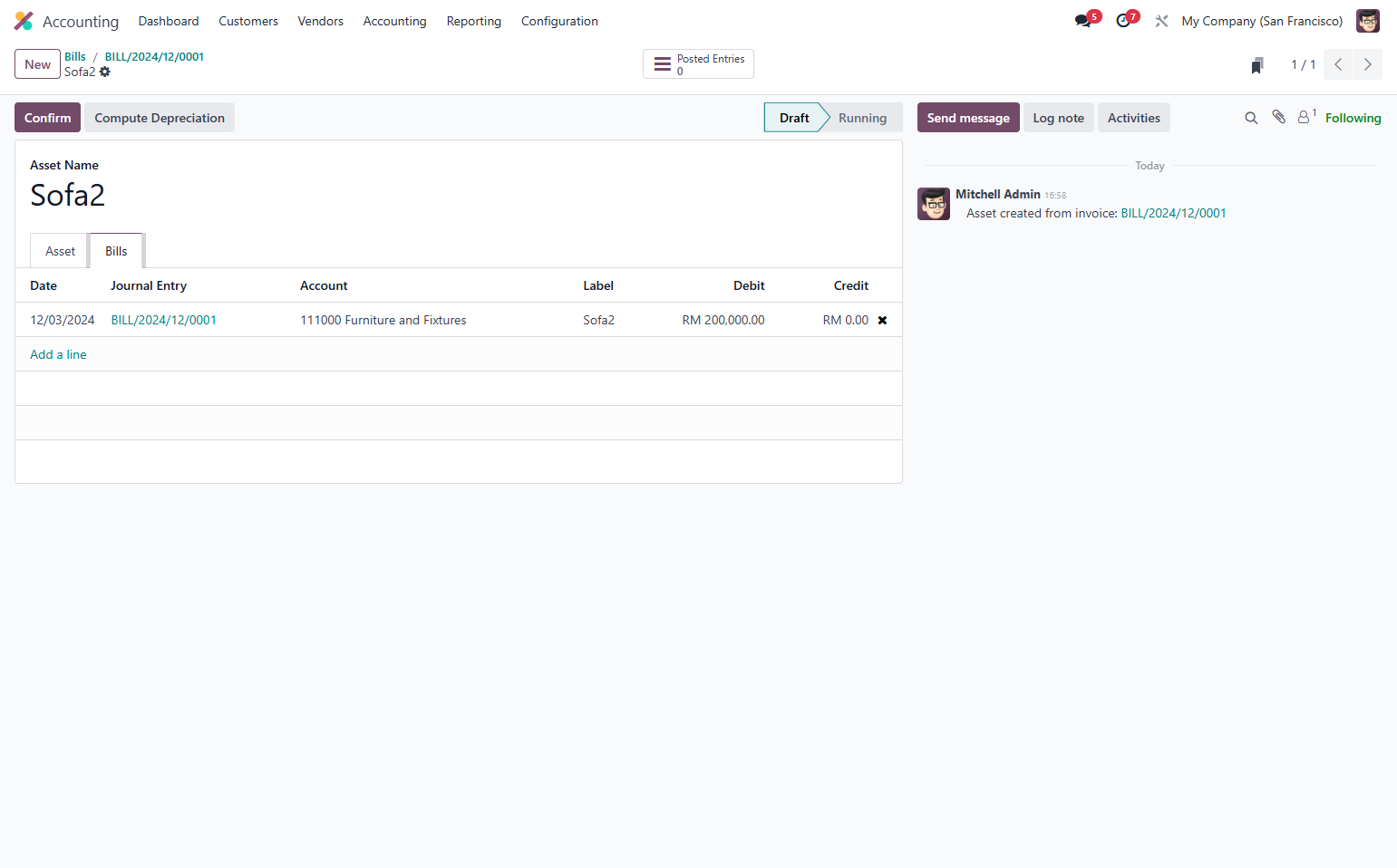Open BILL/2024/12/0001 breadcrumb link
1397x868 pixels.
[x=154, y=56]
